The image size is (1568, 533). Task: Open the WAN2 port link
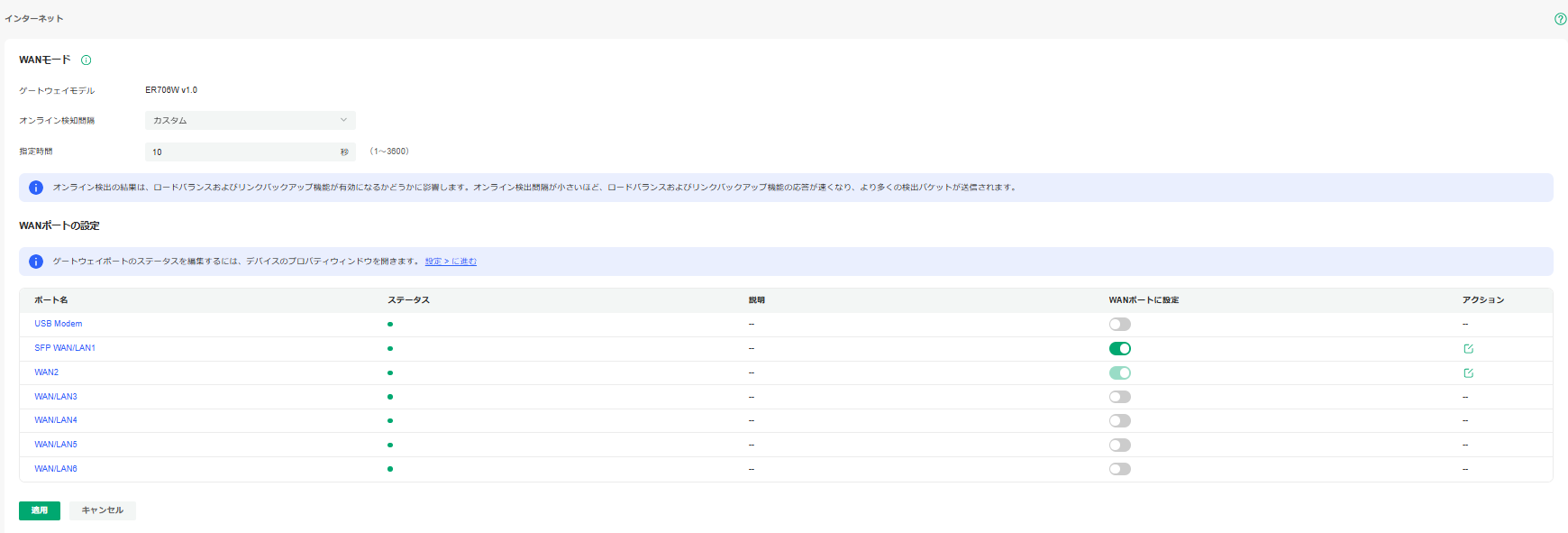(x=47, y=372)
